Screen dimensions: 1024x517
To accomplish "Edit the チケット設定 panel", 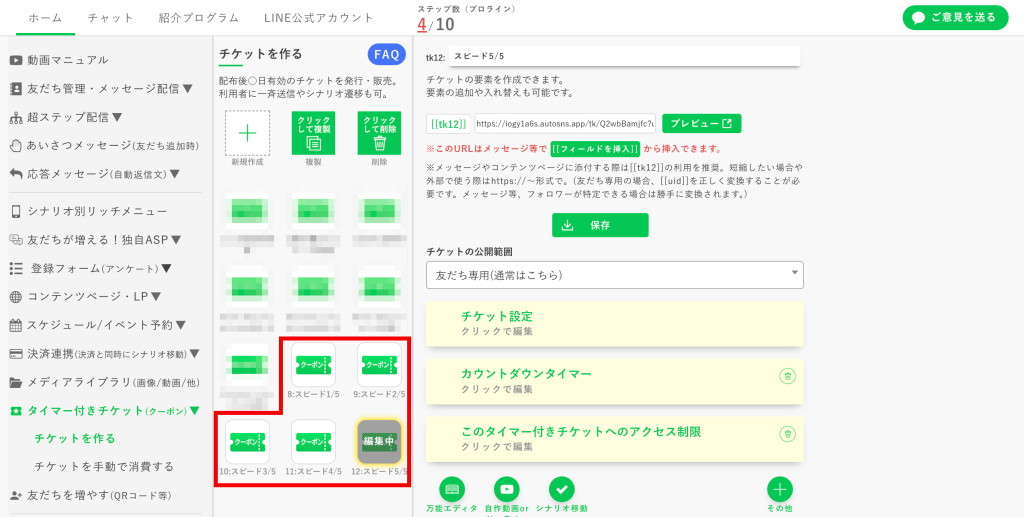I will click(615, 324).
